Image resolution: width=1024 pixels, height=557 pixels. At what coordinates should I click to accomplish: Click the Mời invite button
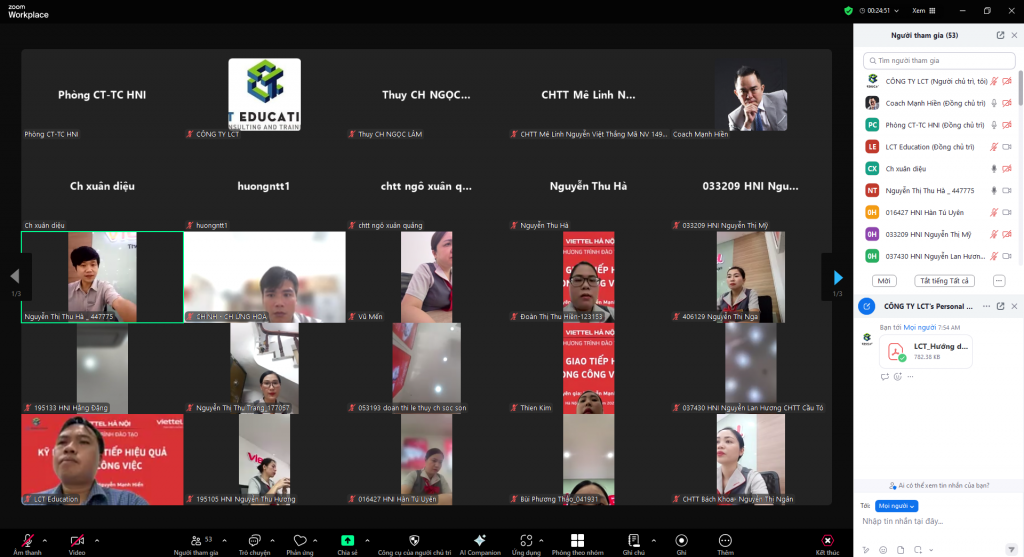coord(884,281)
